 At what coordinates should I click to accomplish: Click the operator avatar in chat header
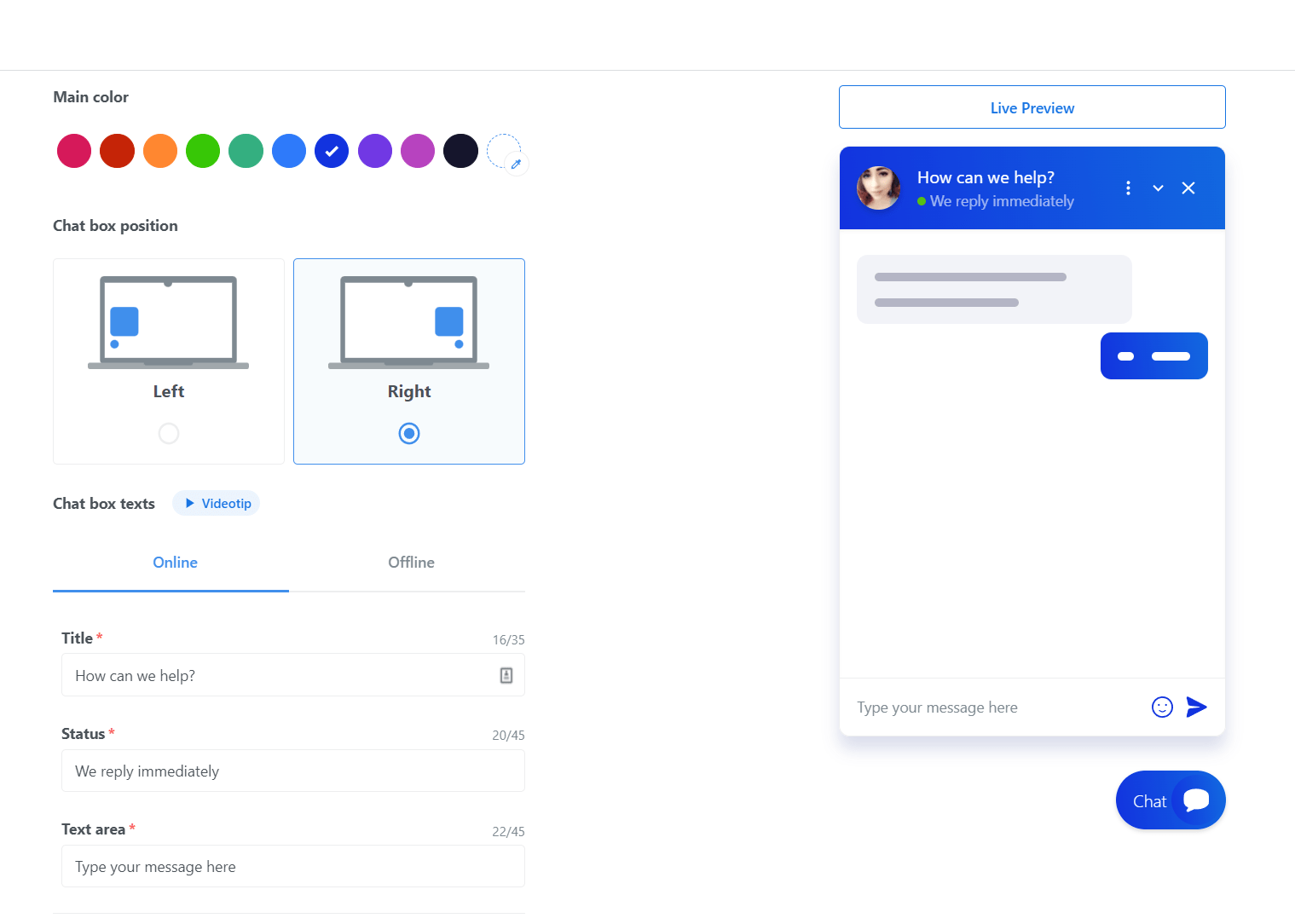pyautogui.click(x=878, y=188)
